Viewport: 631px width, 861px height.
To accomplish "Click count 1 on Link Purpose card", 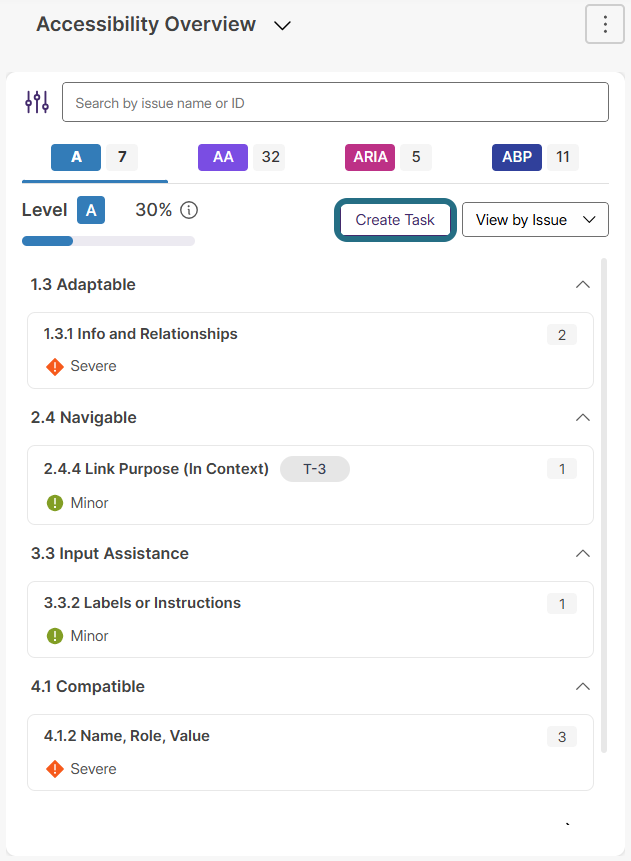I will (x=562, y=469).
